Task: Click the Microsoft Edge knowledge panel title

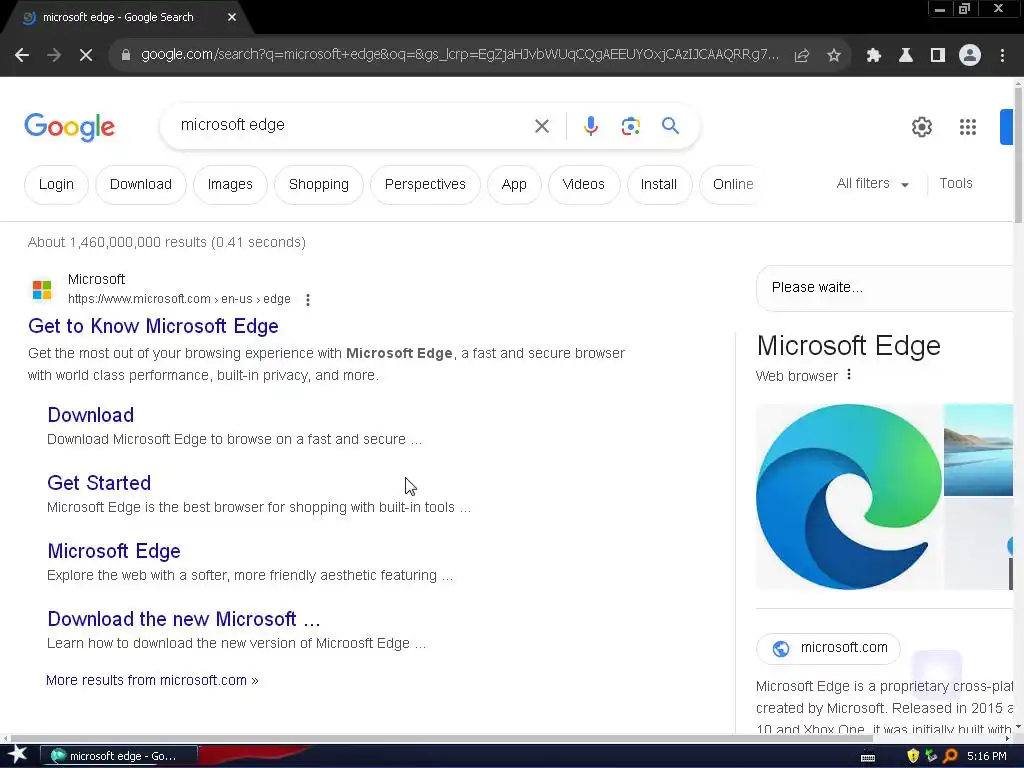Action: [x=848, y=345]
